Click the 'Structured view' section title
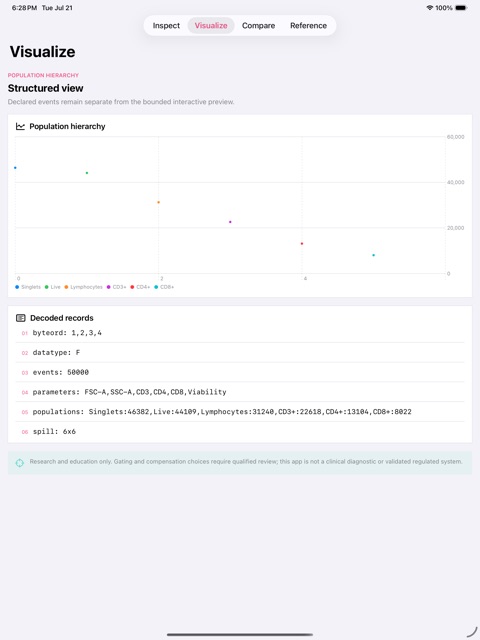 tap(45, 88)
